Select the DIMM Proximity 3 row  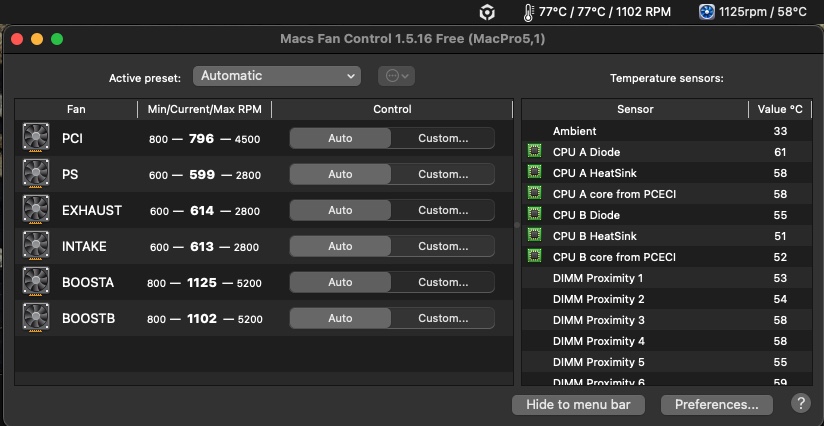coord(667,320)
